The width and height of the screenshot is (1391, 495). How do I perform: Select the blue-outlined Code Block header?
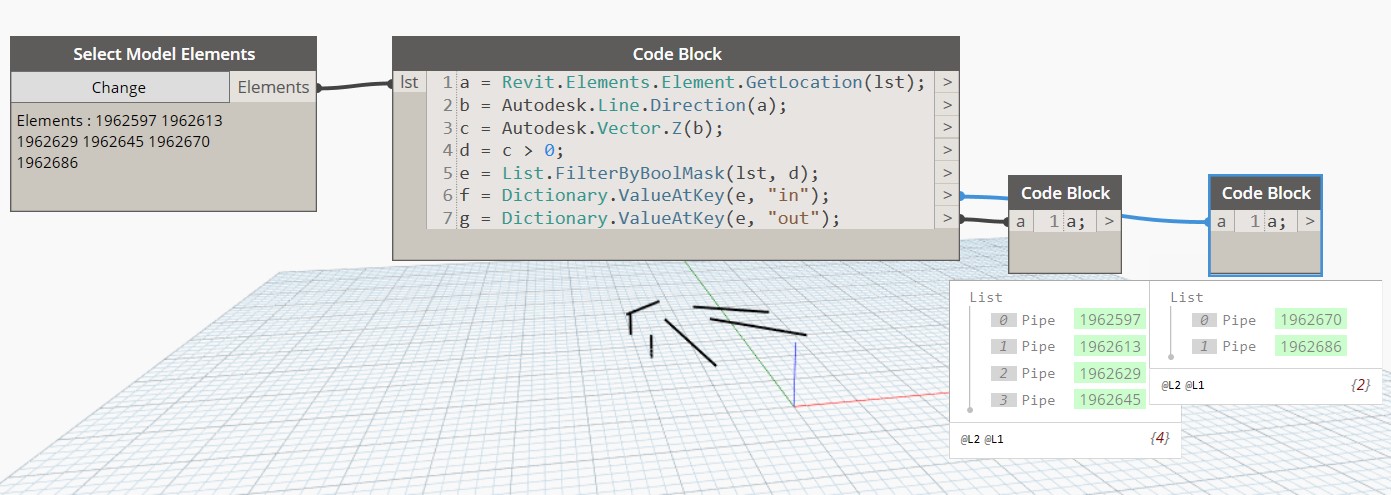[x=1266, y=193]
